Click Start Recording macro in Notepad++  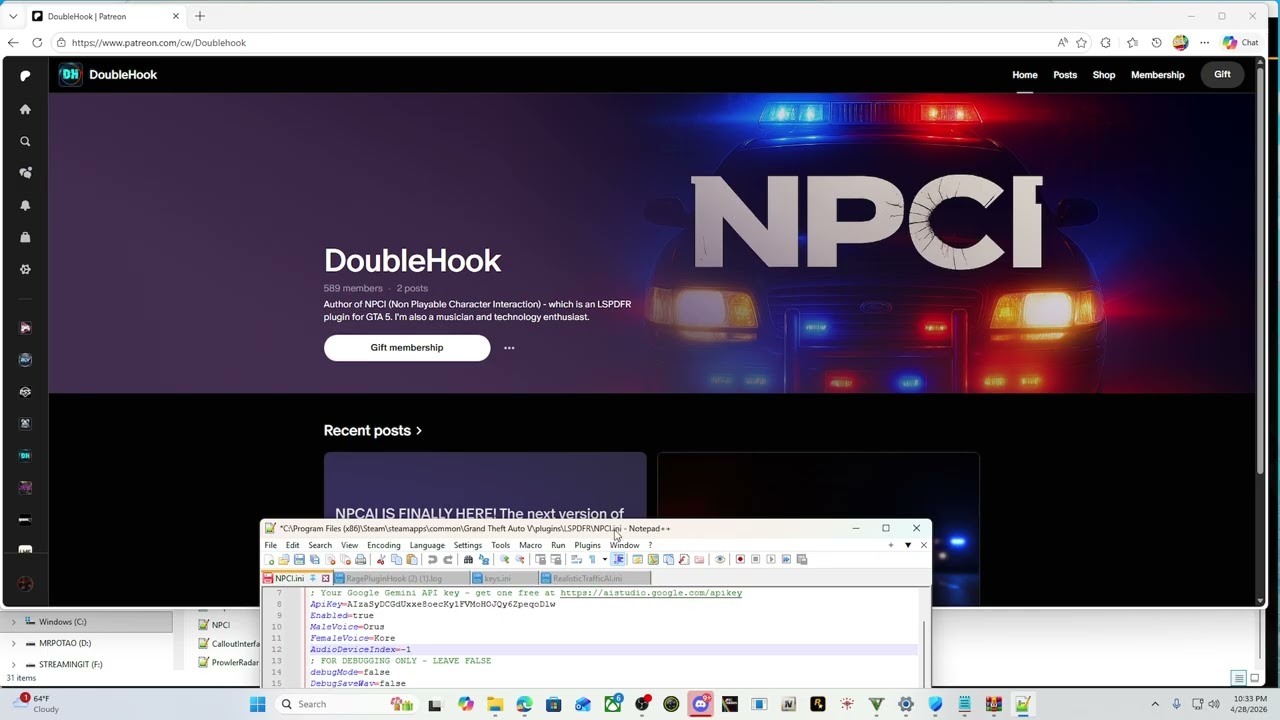pyautogui.click(x=740, y=560)
